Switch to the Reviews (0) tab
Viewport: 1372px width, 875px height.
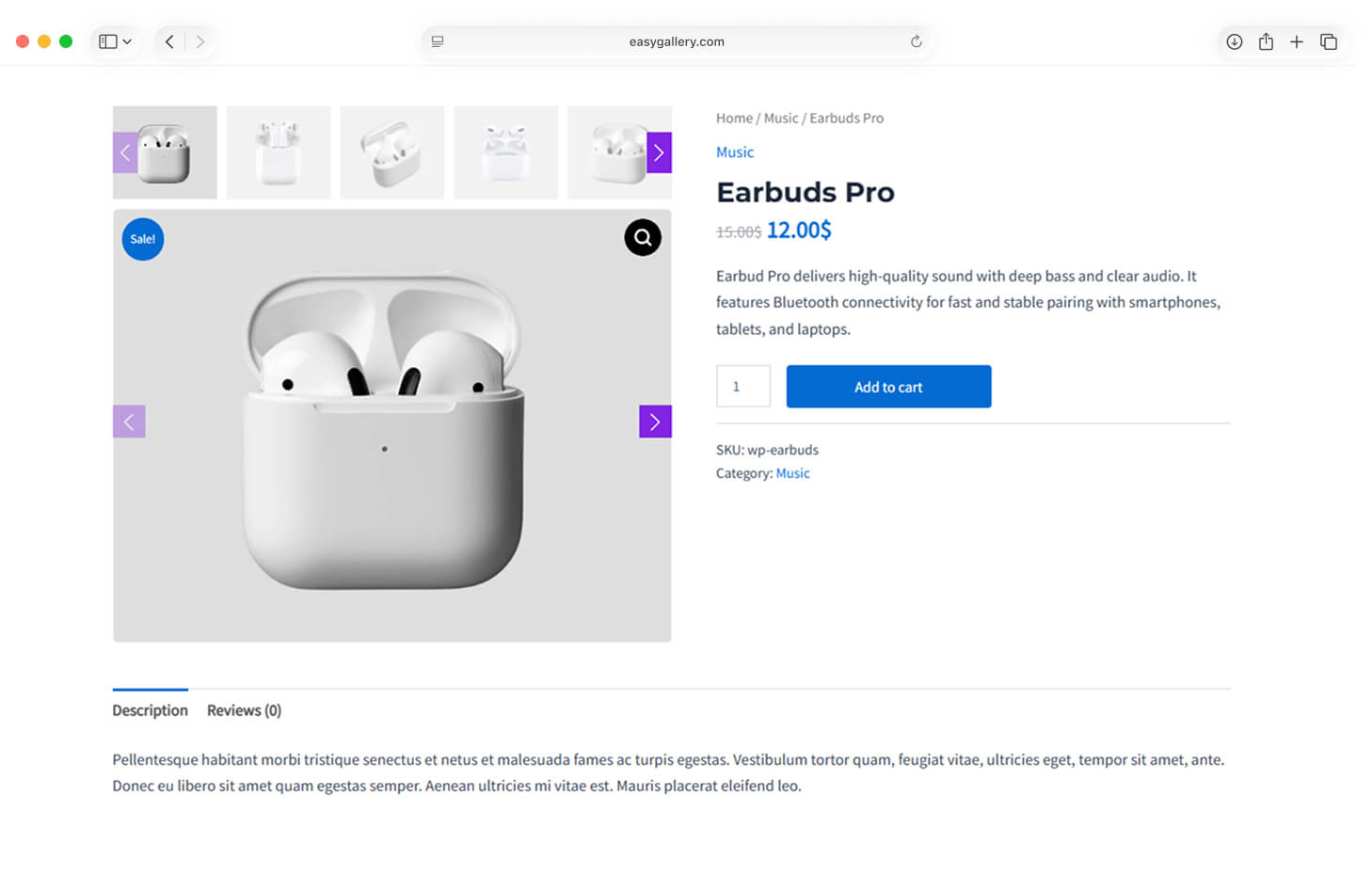click(244, 710)
